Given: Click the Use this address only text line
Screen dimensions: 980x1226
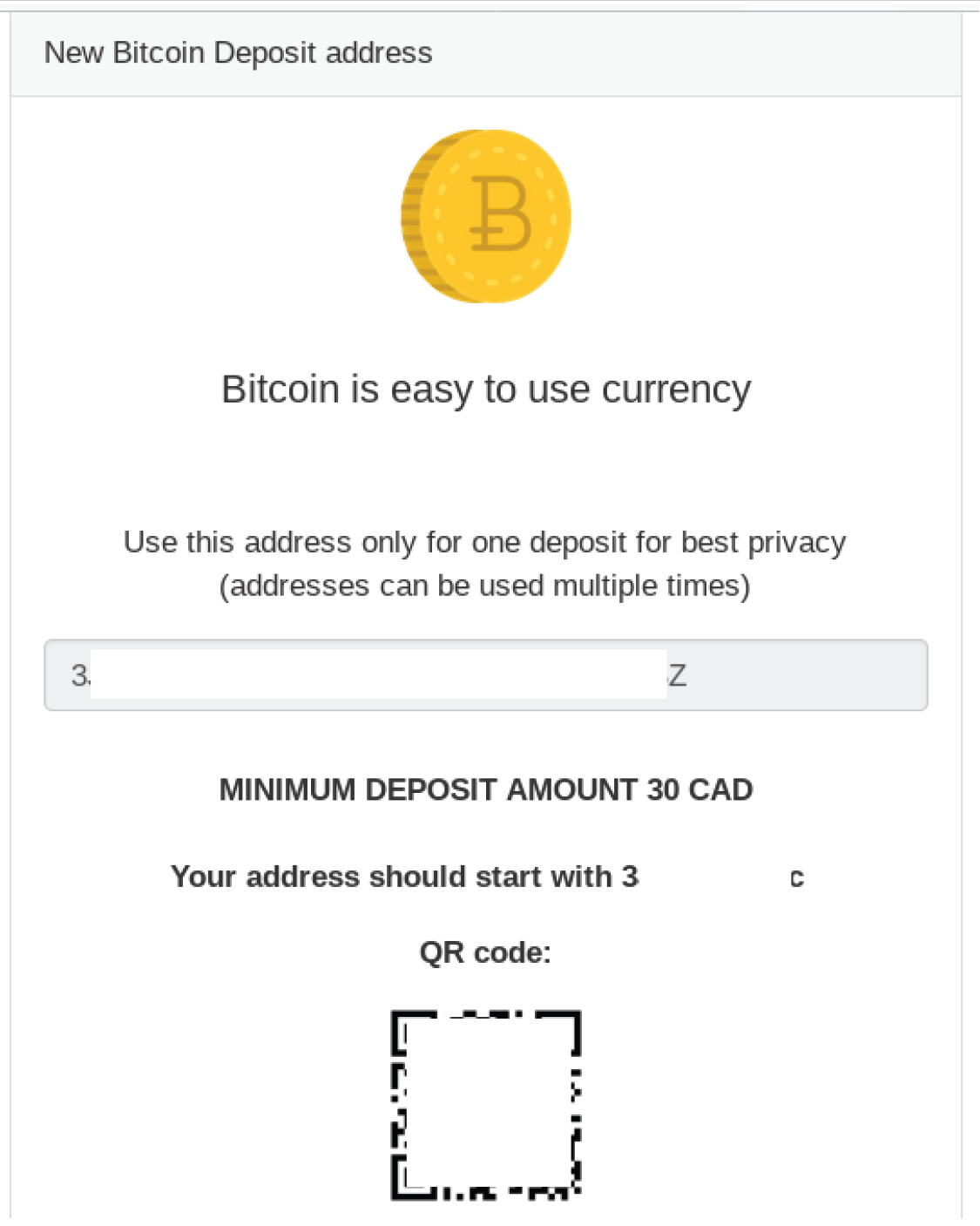Looking at the screenshot, I should [x=484, y=543].
